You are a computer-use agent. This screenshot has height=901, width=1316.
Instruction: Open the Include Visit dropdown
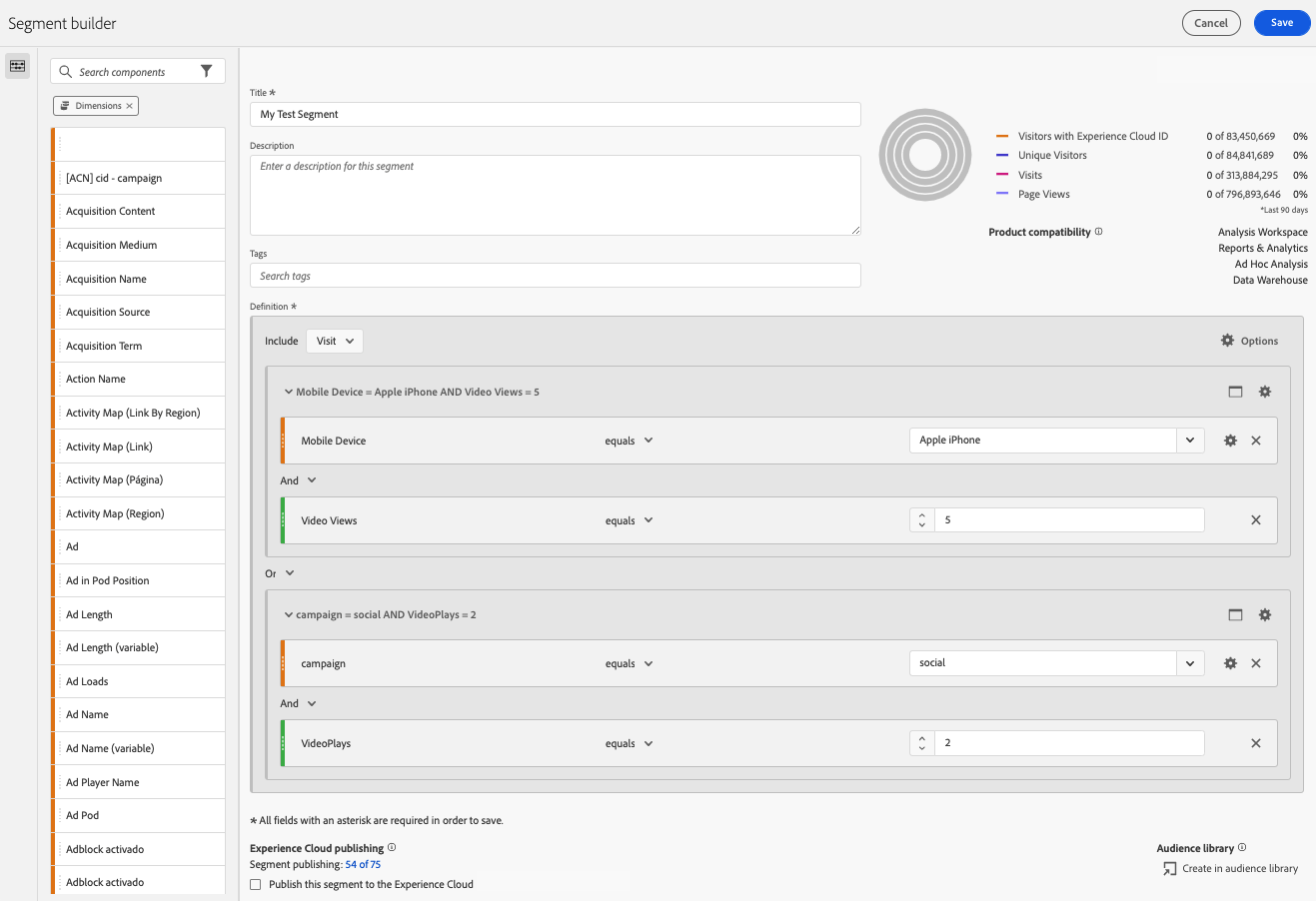[x=334, y=341]
